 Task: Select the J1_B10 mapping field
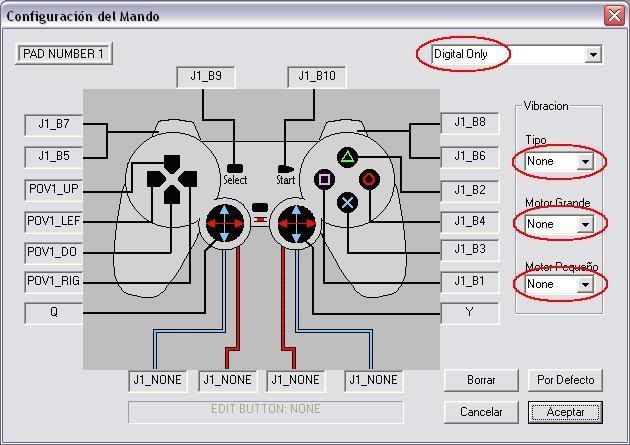[317, 76]
